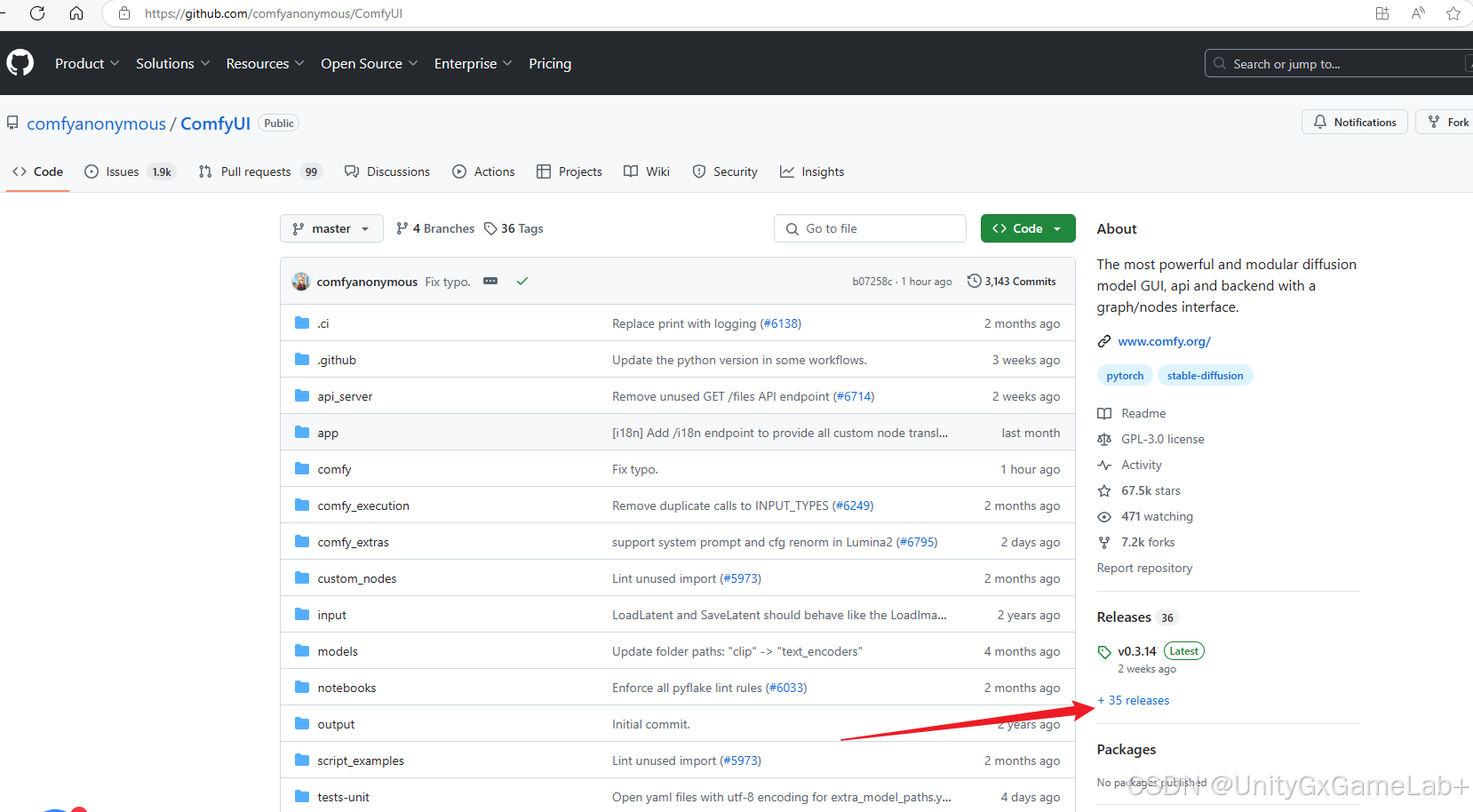Image resolution: width=1473 pixels, height=812 pixels.
Task: Click the pytorch topic tag
Action: (1125, 375)
